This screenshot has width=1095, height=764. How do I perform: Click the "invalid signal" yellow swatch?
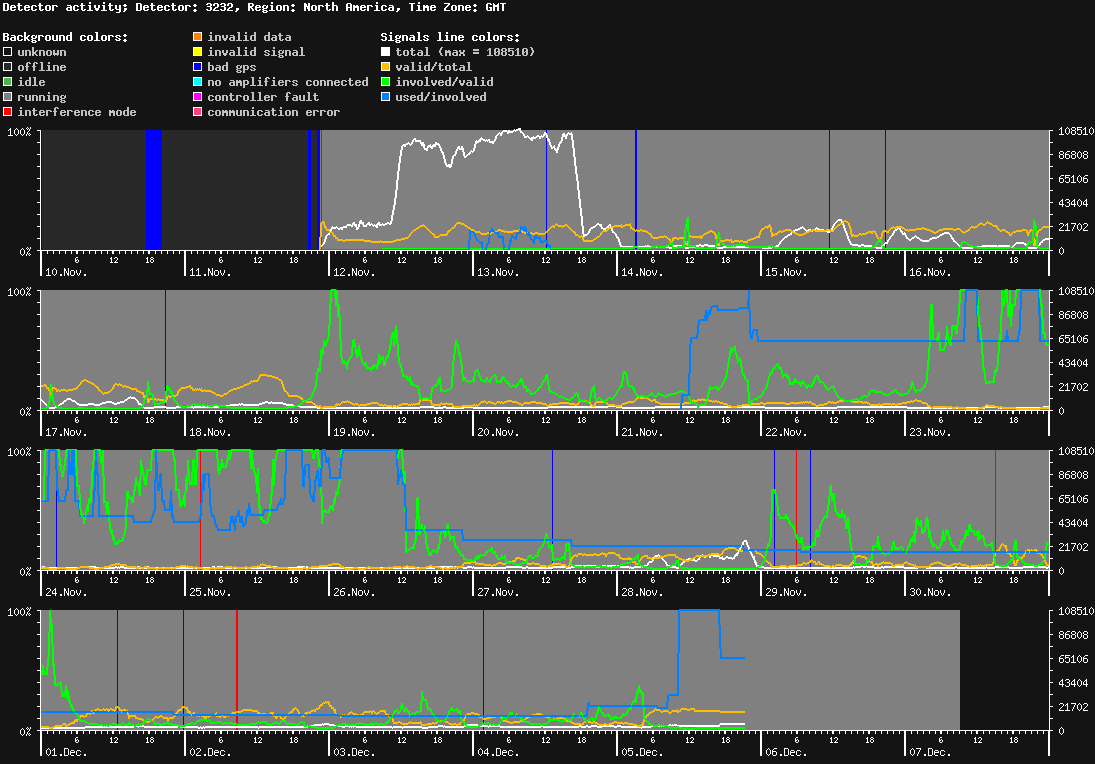click(x=198, y=52)
